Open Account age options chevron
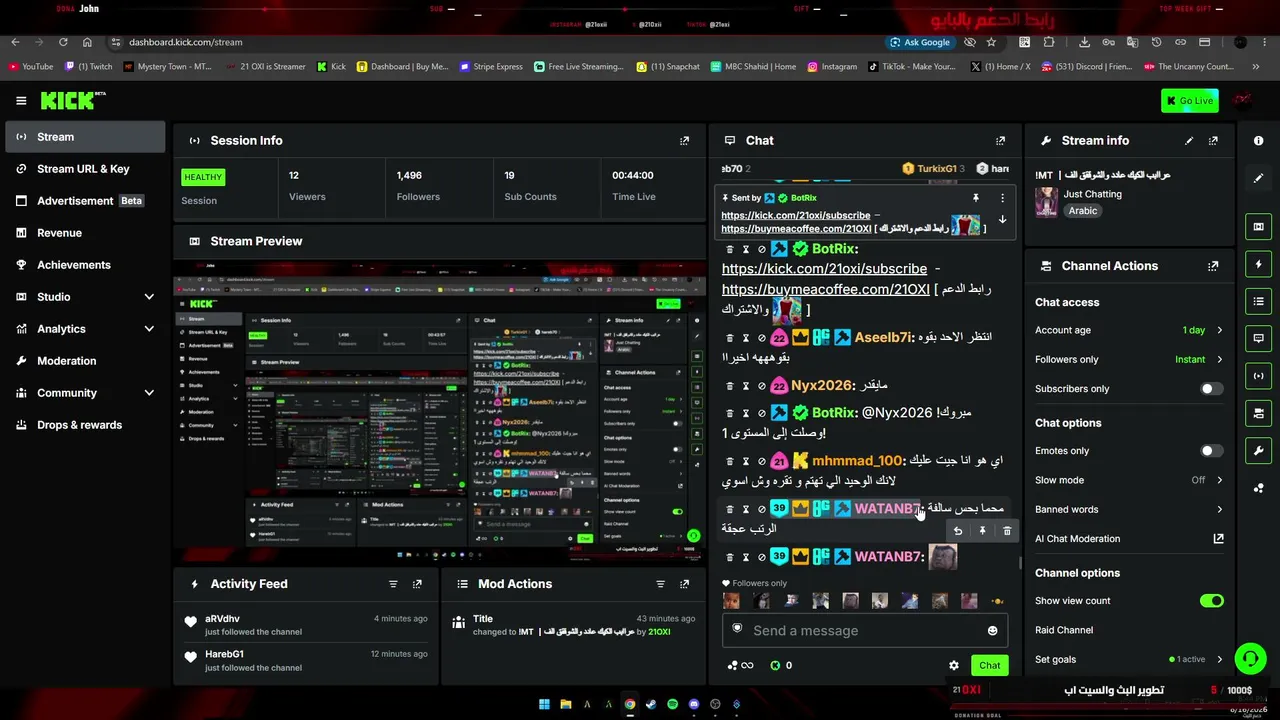Viewport: 1280px width, 720px height. tap(1219, 330)
